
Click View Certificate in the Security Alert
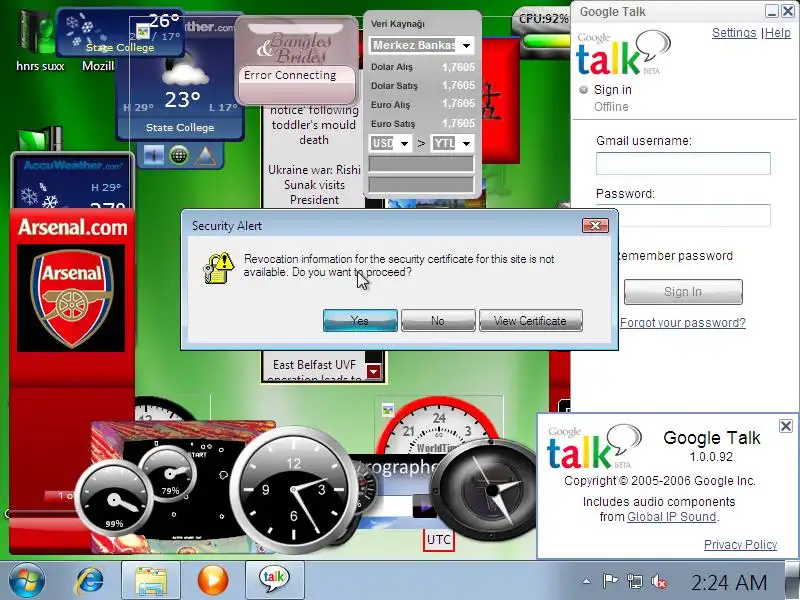pyautogui.click(x=531, y=320)
